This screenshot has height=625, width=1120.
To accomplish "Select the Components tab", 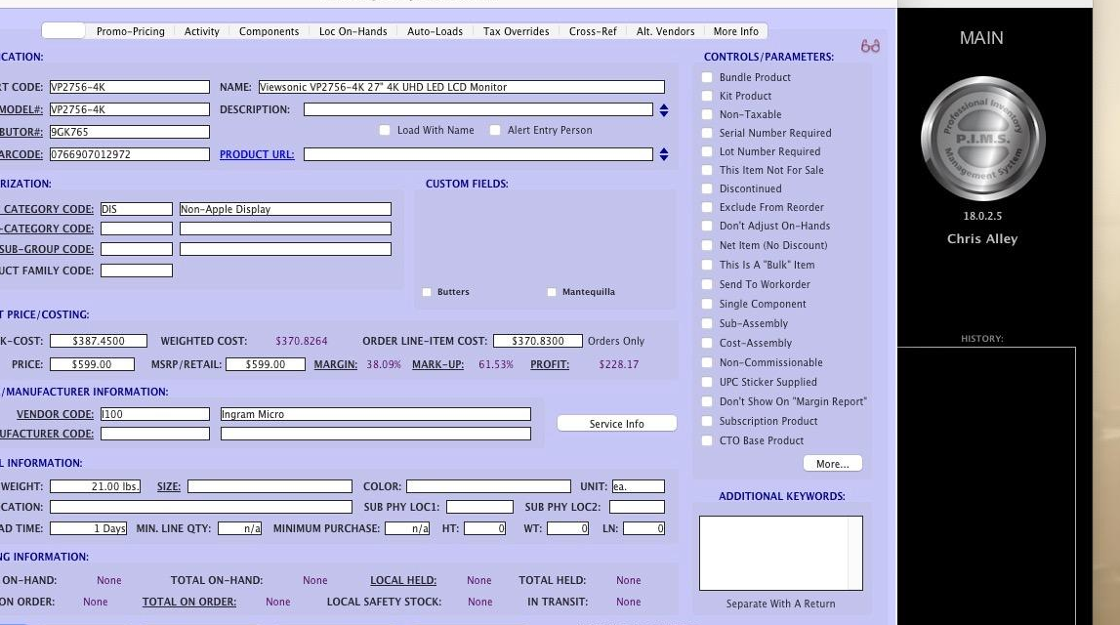I will (269, 31).
